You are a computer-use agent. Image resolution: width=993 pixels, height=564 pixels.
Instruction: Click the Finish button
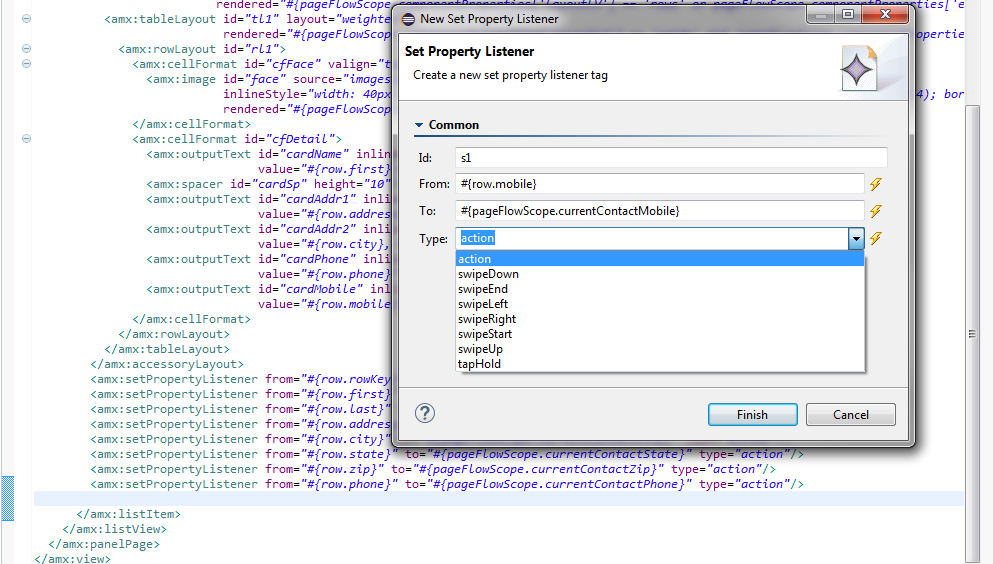tap(752, 415)
